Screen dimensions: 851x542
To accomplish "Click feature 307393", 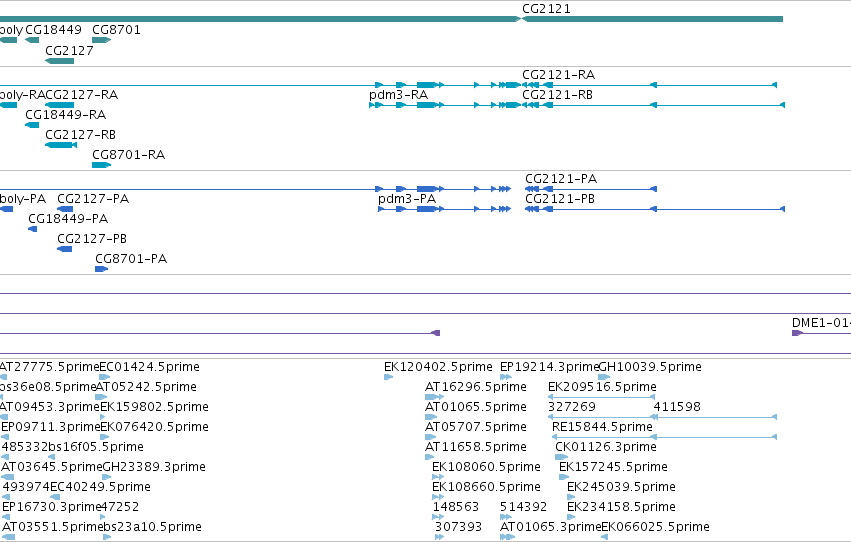I will (439, 538).
